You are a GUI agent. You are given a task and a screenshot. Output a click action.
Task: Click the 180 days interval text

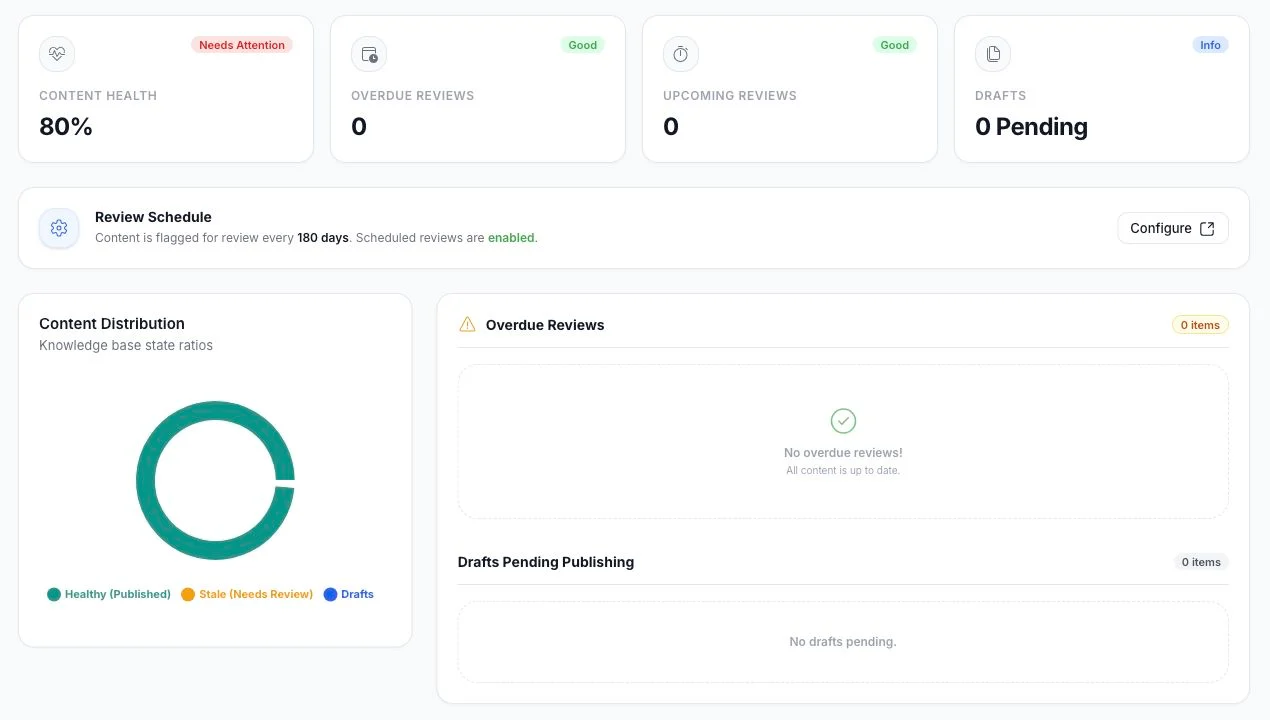tap(323, 238)
